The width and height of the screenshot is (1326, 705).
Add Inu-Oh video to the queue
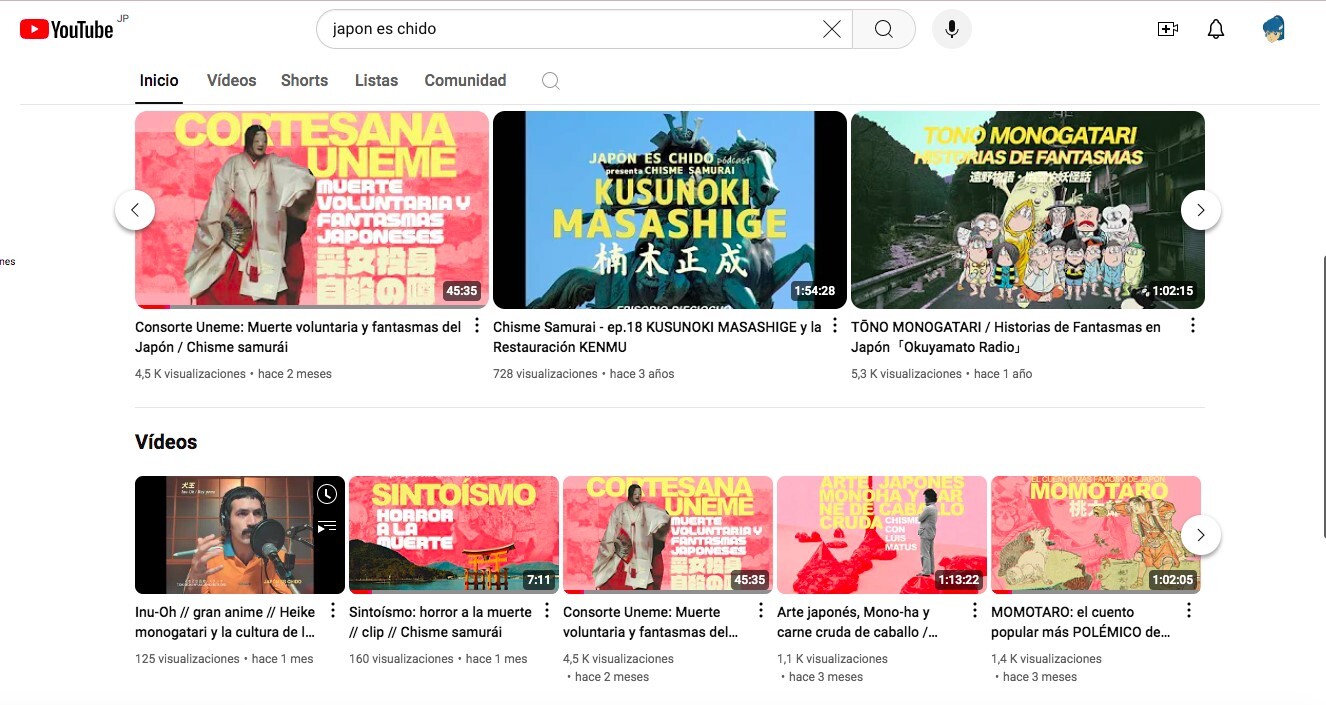click(327, 526)
